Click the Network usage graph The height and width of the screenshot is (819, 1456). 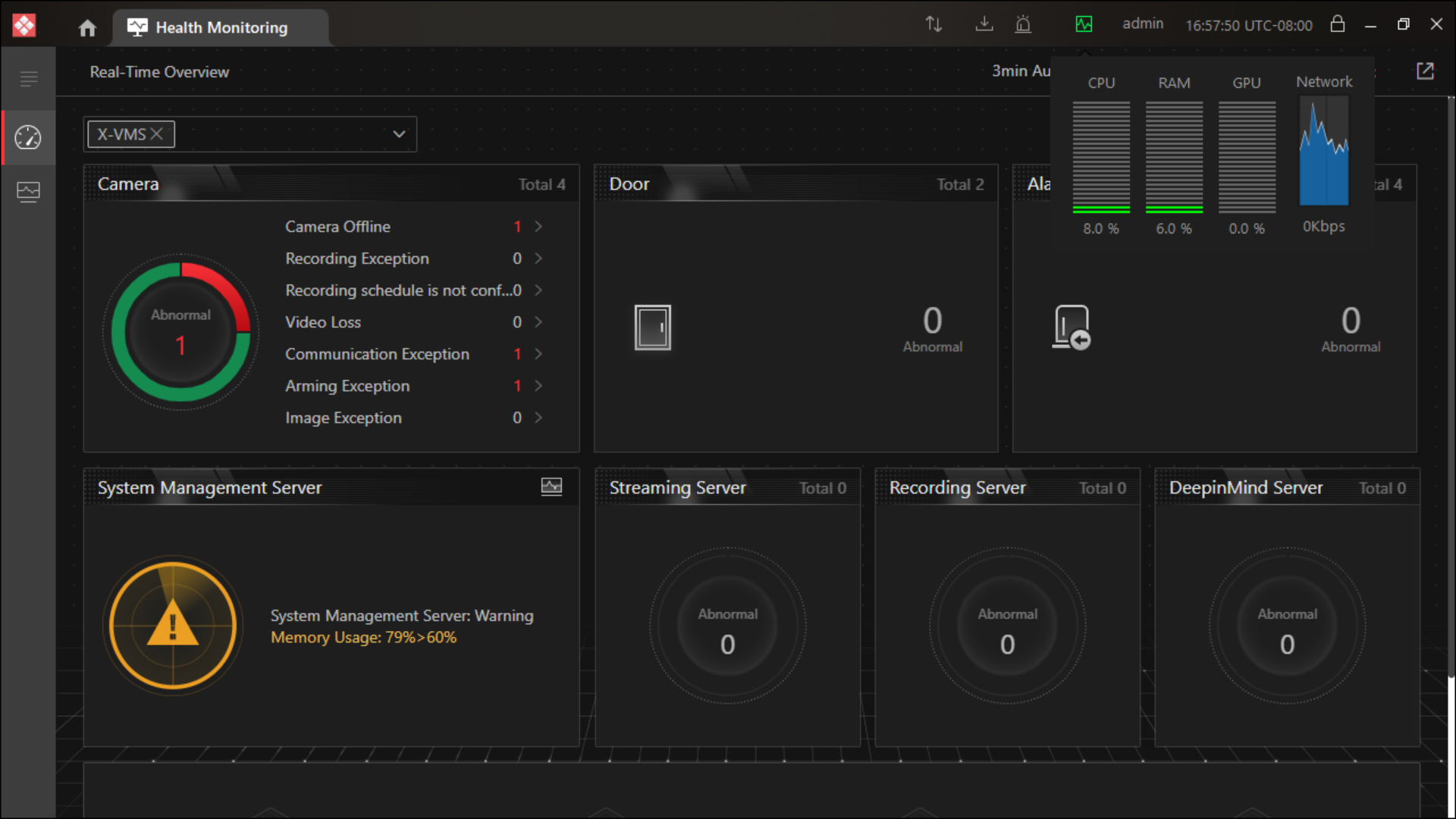click(1323, 152)
